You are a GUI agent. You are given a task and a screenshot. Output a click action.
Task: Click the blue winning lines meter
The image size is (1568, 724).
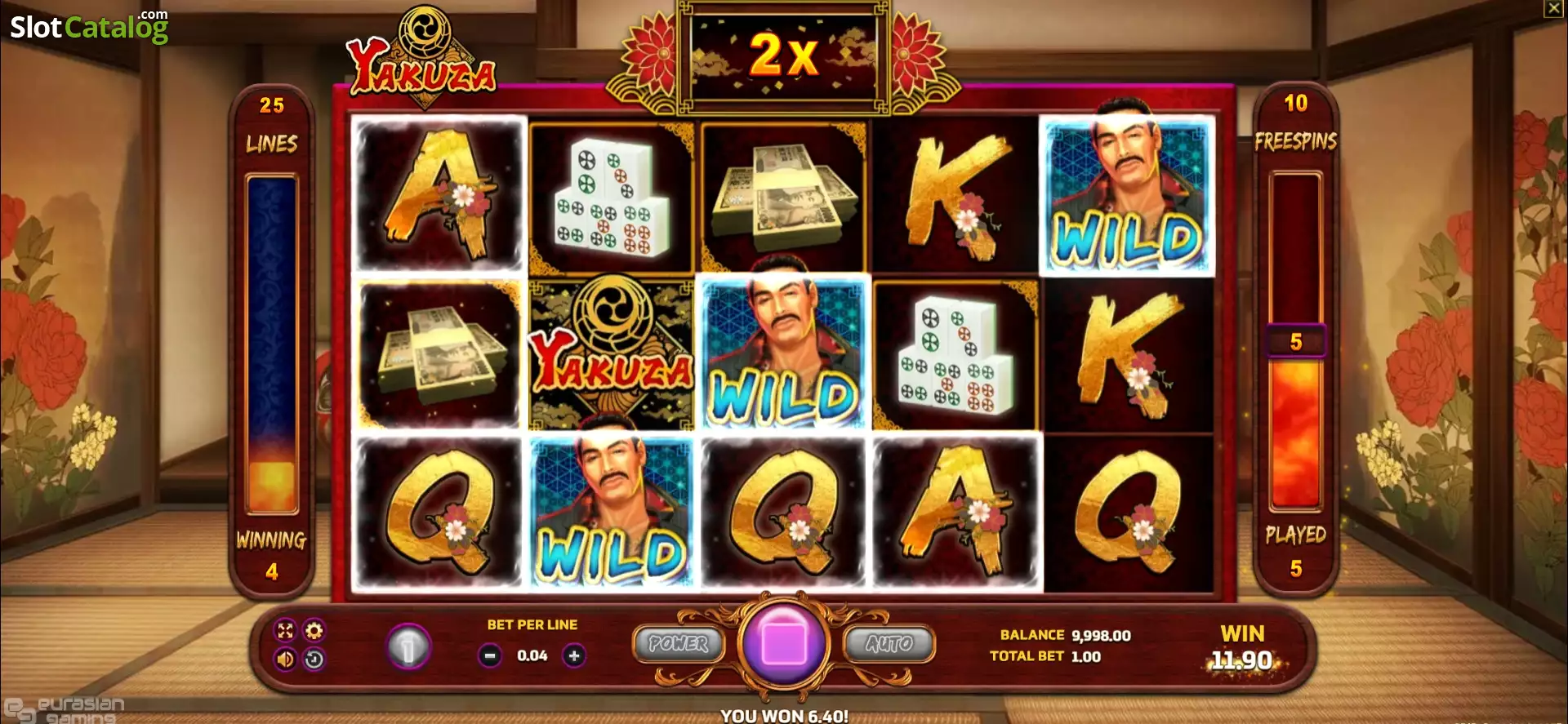272,343
